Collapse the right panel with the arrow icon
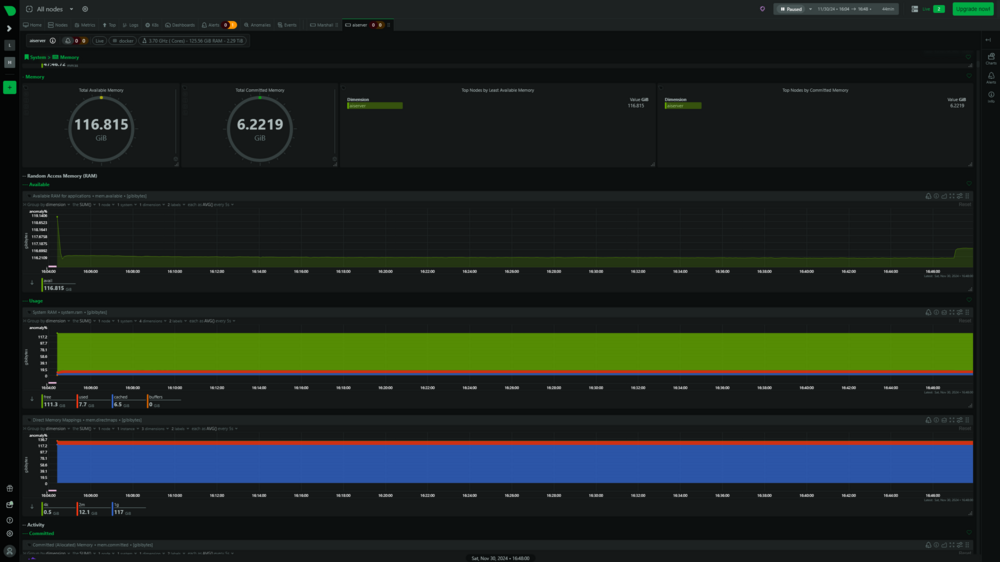1000x562 pixels. [988, 40]
